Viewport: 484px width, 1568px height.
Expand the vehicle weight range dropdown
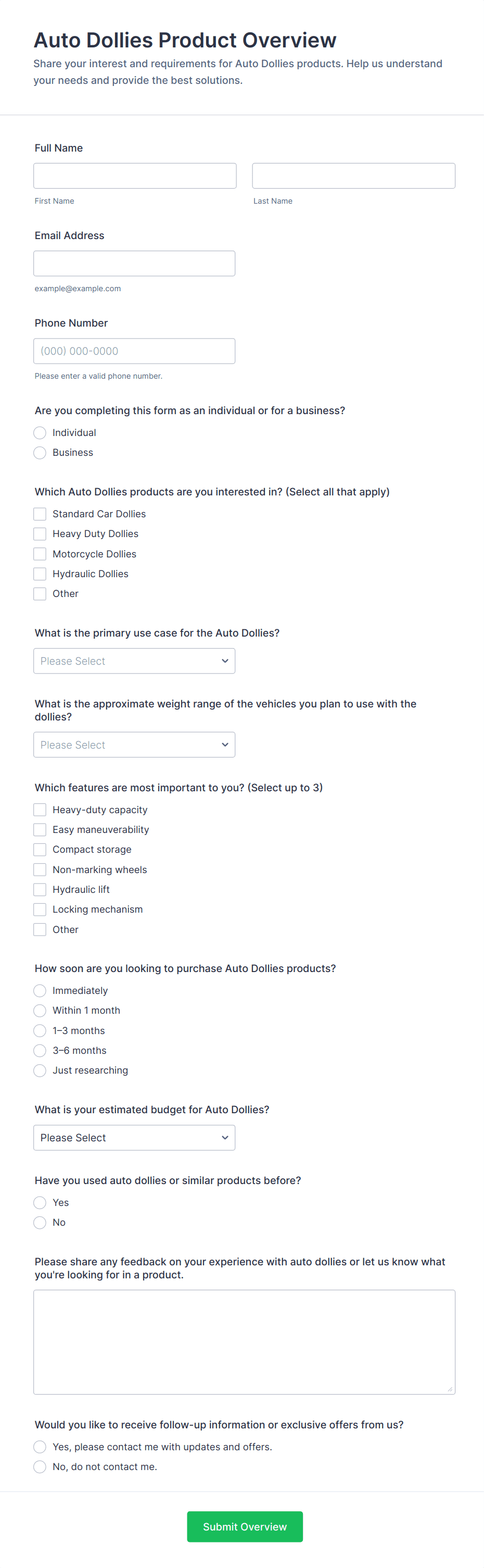point(134,745)
